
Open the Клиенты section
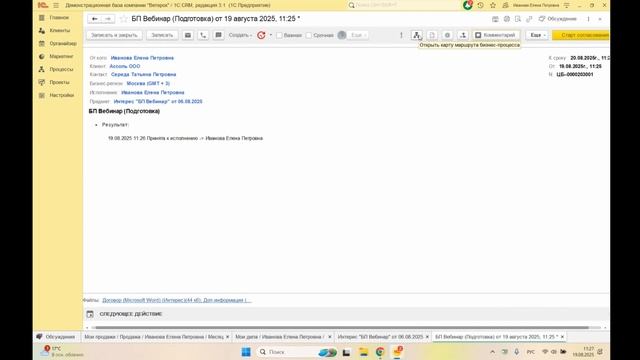tap(59, 31)
